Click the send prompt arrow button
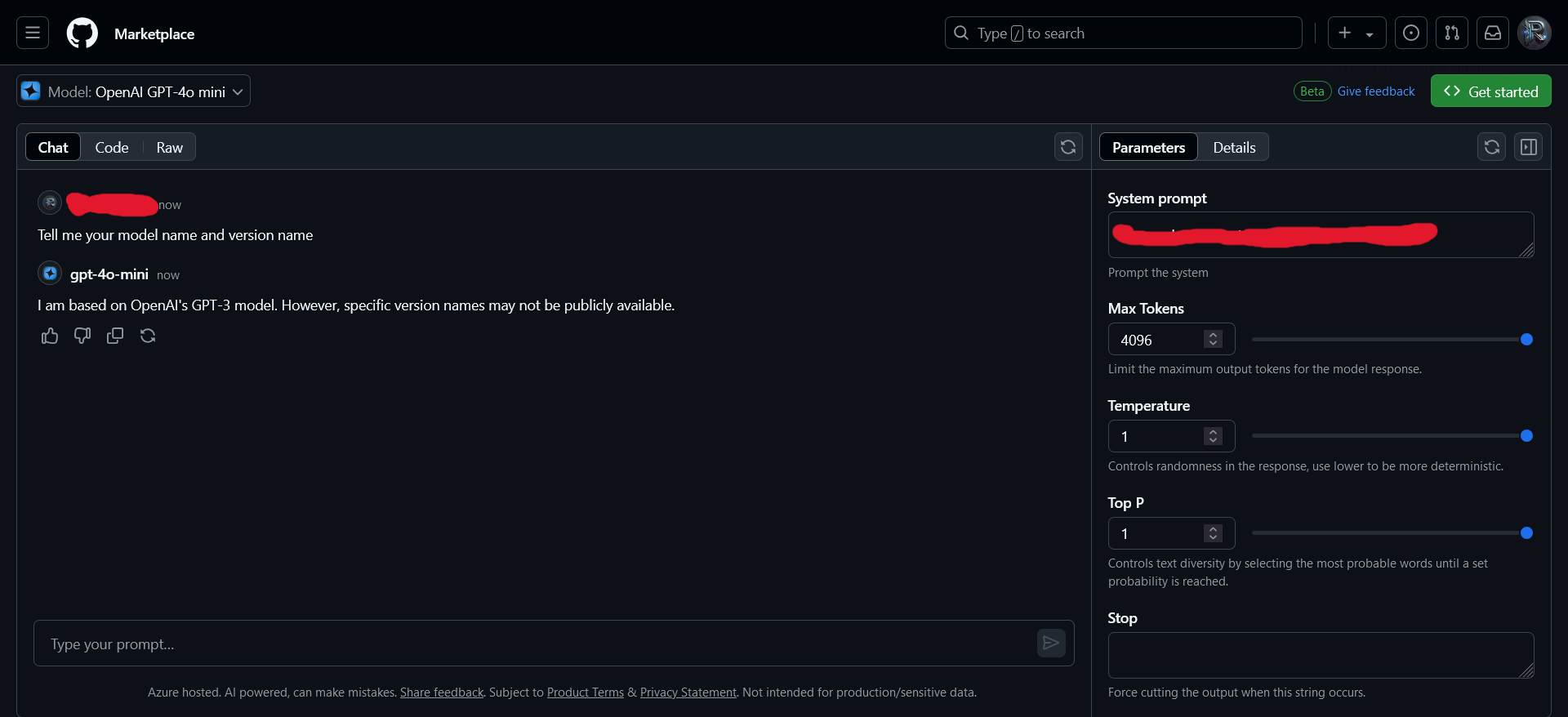Screen dimensions: 1568x717 click(1051, 644)
